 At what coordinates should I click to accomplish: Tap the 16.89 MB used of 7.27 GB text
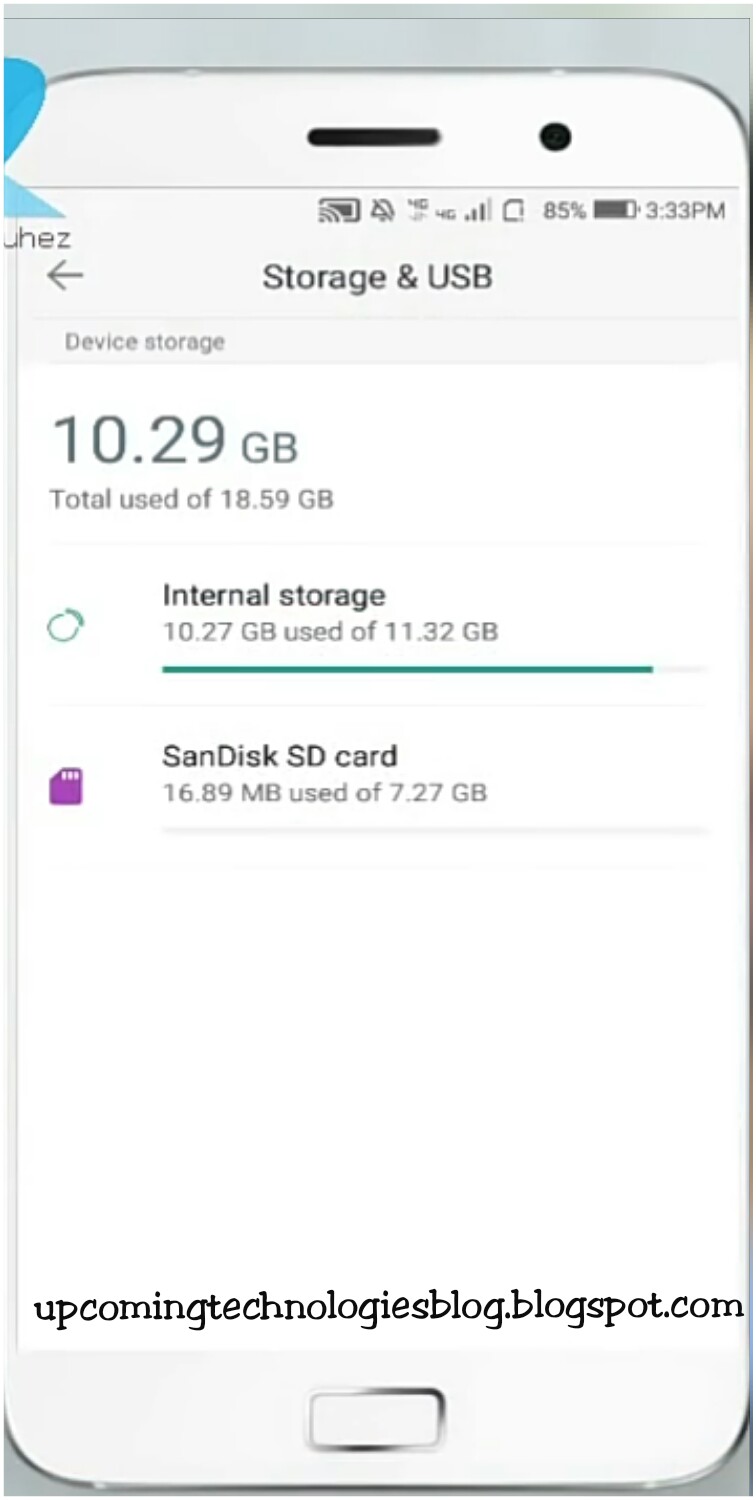(x=324, y=792)
